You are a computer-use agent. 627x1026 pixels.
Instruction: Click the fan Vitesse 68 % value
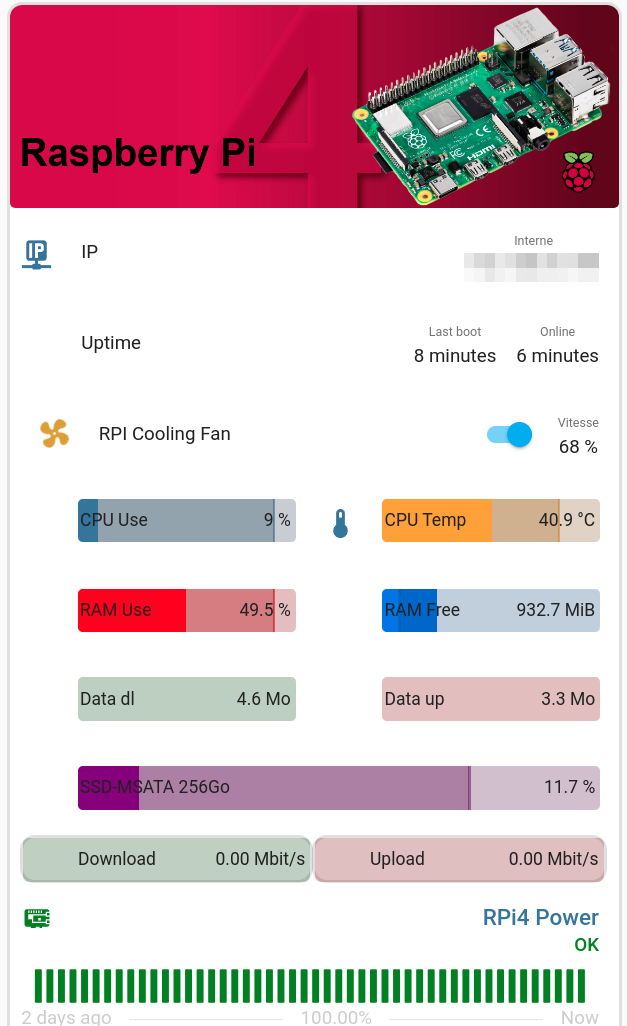click(x=578, y=447)
